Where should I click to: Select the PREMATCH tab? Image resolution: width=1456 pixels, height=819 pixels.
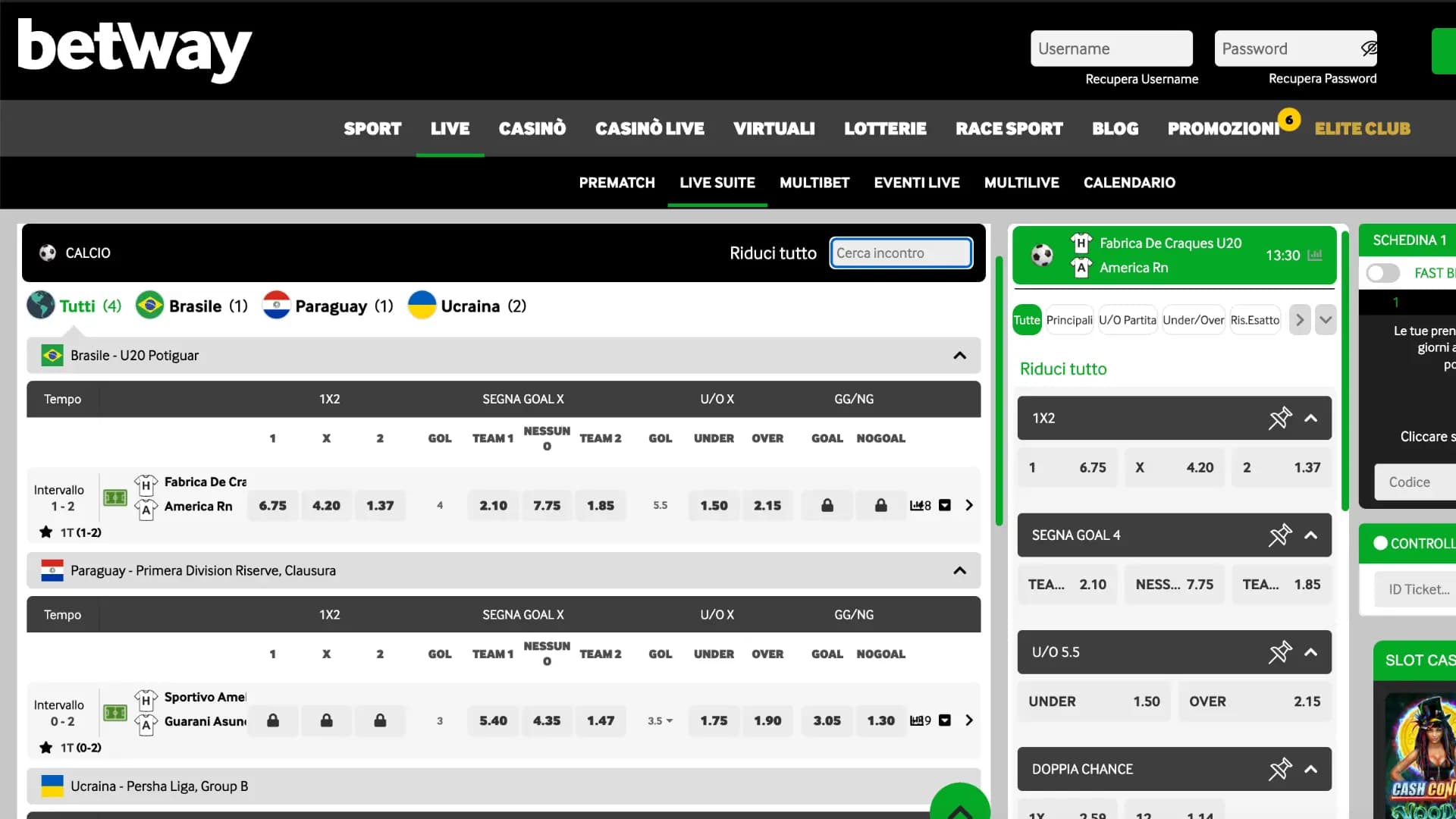[x=617, y=182]
